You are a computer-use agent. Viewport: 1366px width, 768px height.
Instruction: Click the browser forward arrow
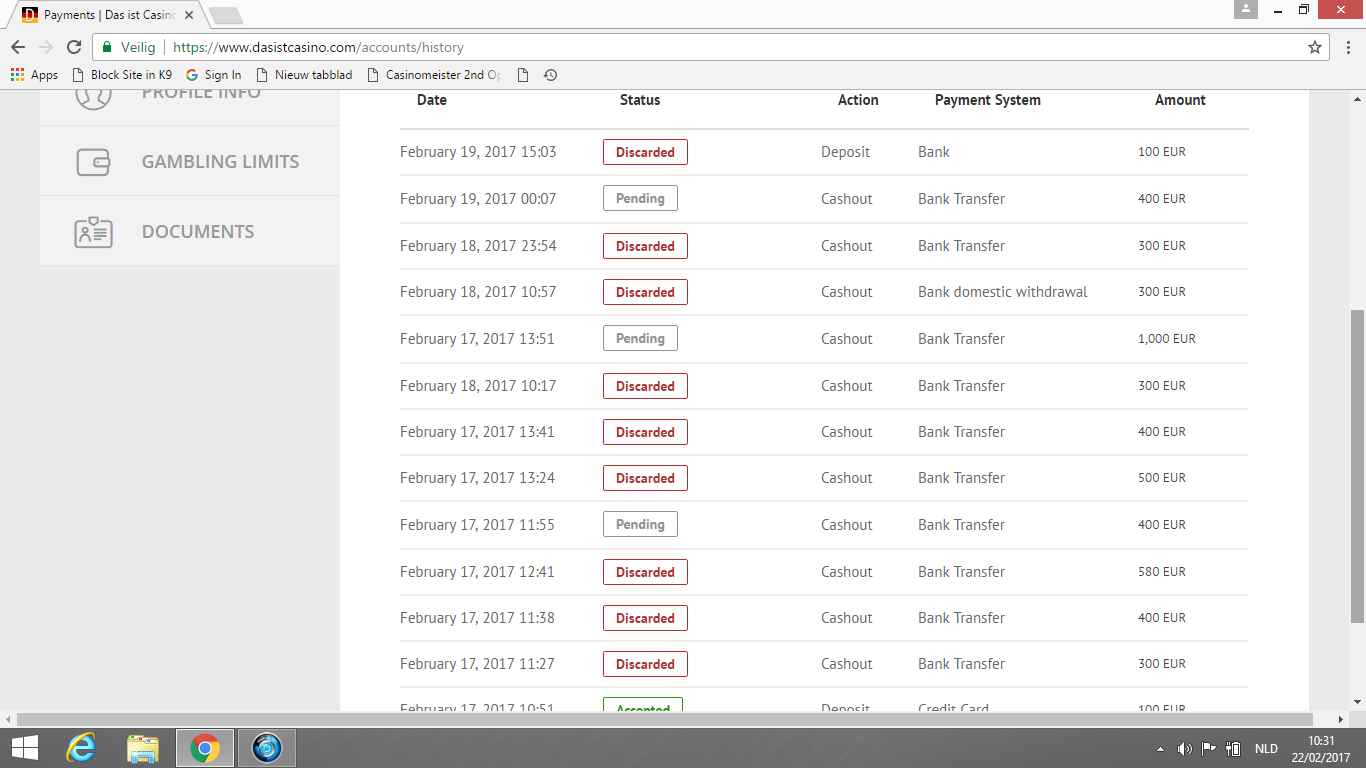(46, 47)
